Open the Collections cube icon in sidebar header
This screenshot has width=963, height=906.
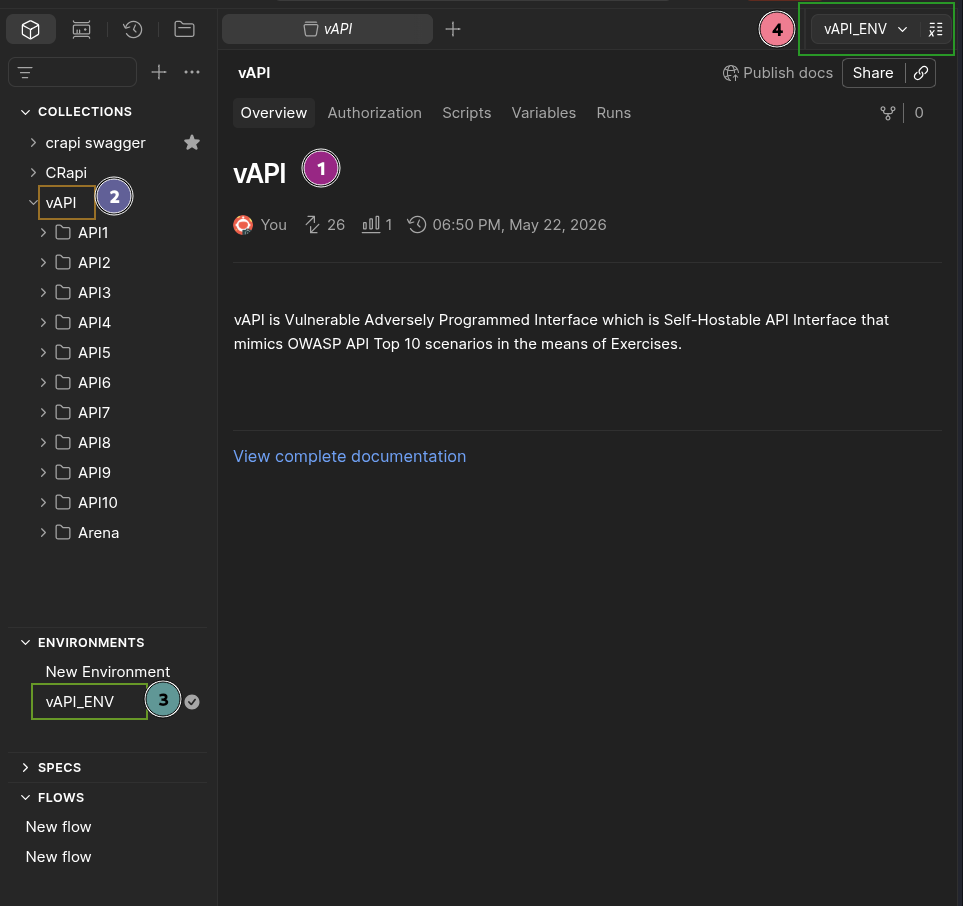coord(31,29)
